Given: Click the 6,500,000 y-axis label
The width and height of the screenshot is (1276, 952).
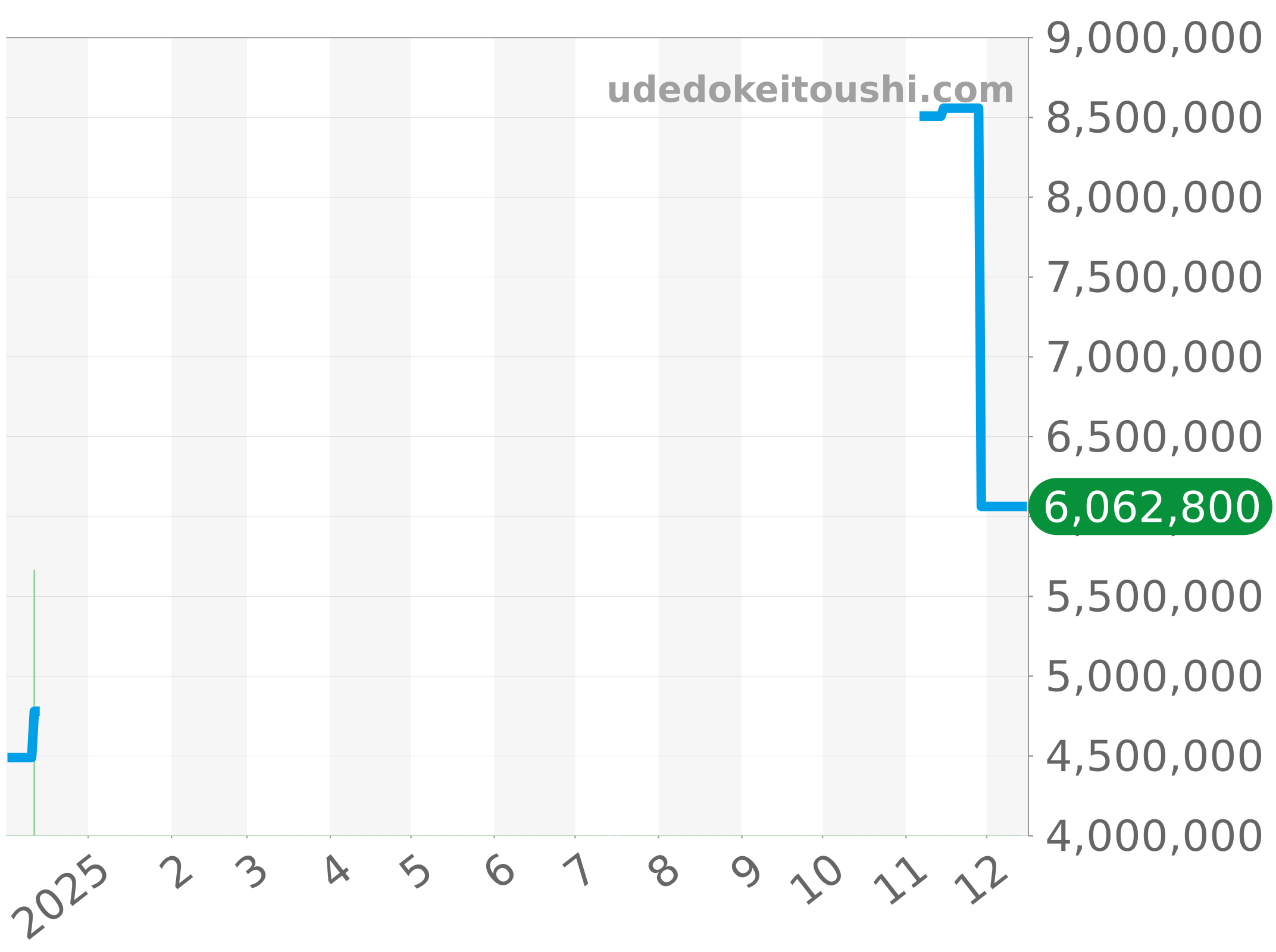Looking at the screenshot, I should (x=1153, y=437).
